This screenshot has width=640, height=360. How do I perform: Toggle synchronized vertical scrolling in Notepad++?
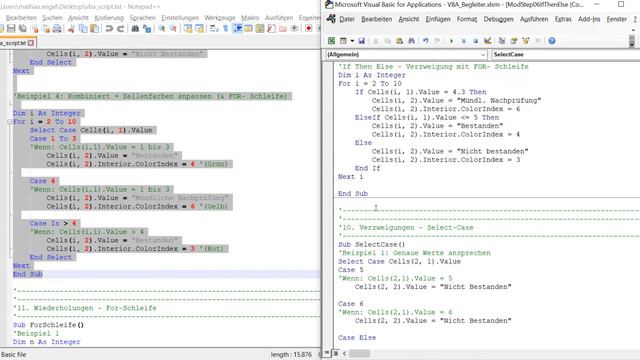coord(188,29)
